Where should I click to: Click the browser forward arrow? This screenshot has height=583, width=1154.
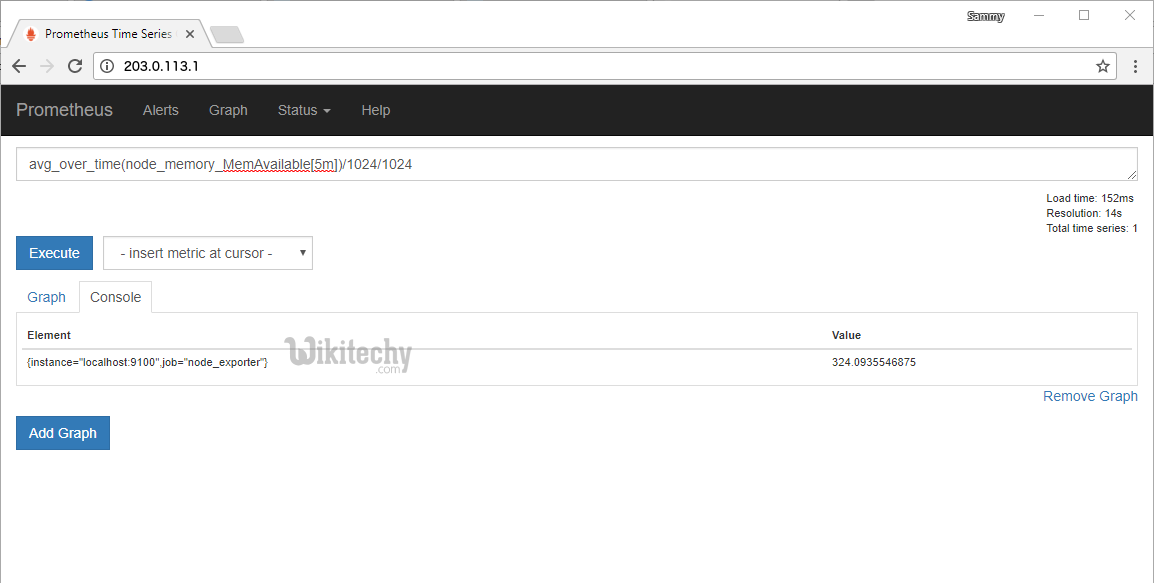point(47,66)
